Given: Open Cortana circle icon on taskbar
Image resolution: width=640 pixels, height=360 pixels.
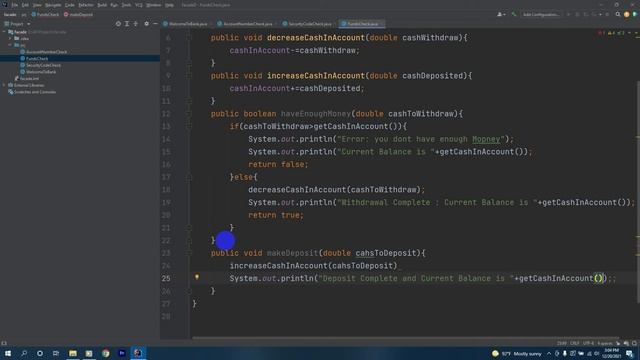Looking at the screenshot, I should pos(40,353).
